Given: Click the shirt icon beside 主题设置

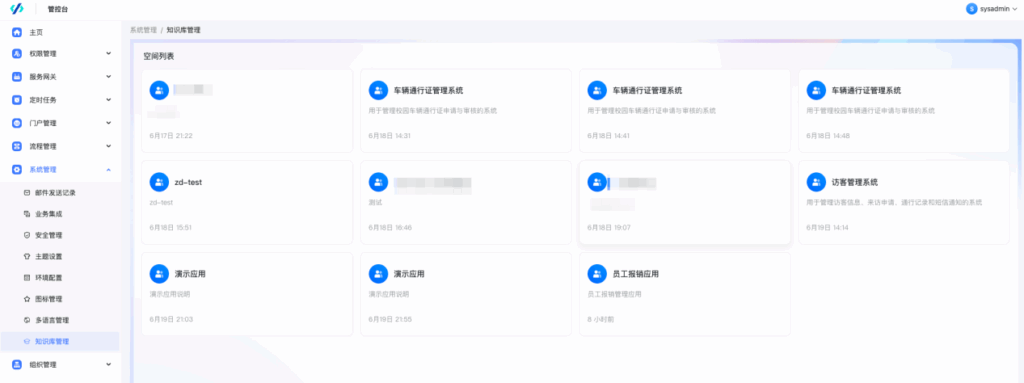Looking at the screenshot, I should [x=27, y=256].
